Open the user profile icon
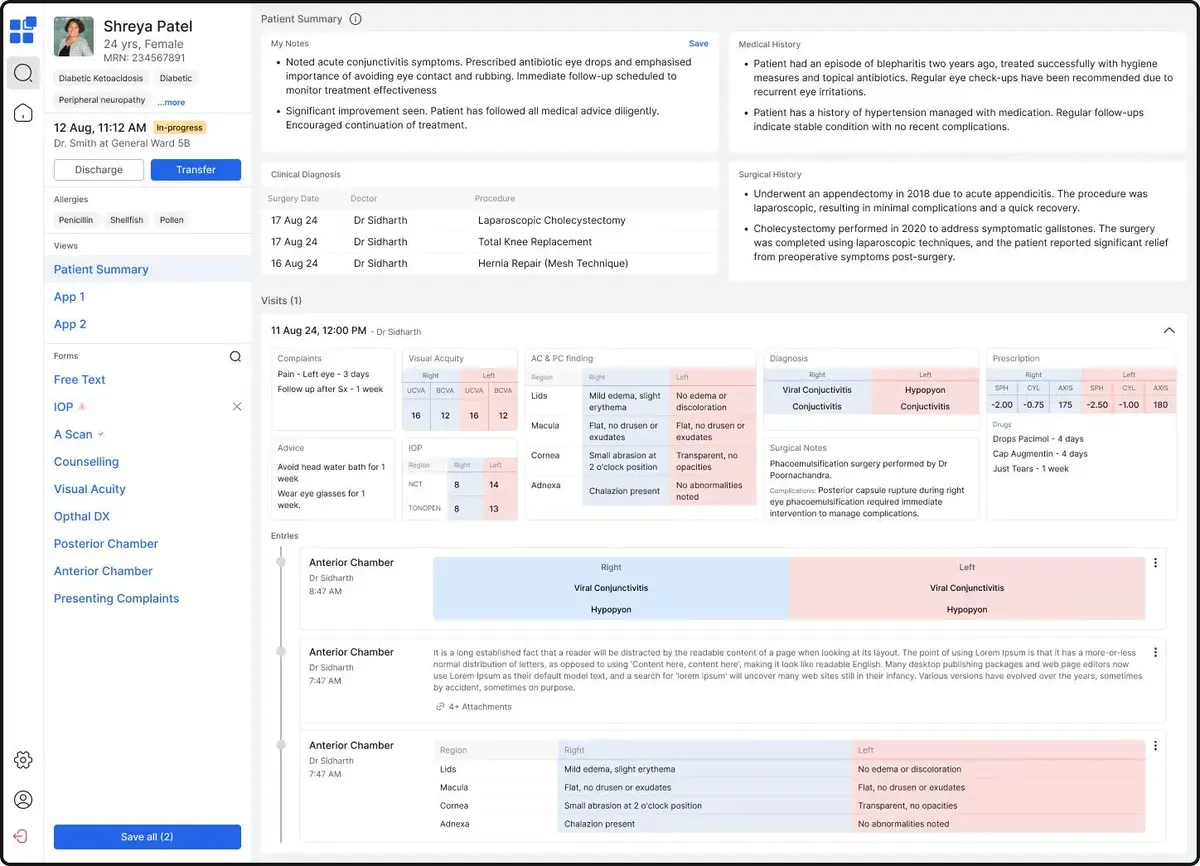Screen dimensions: 1200x866 [23, 799]
